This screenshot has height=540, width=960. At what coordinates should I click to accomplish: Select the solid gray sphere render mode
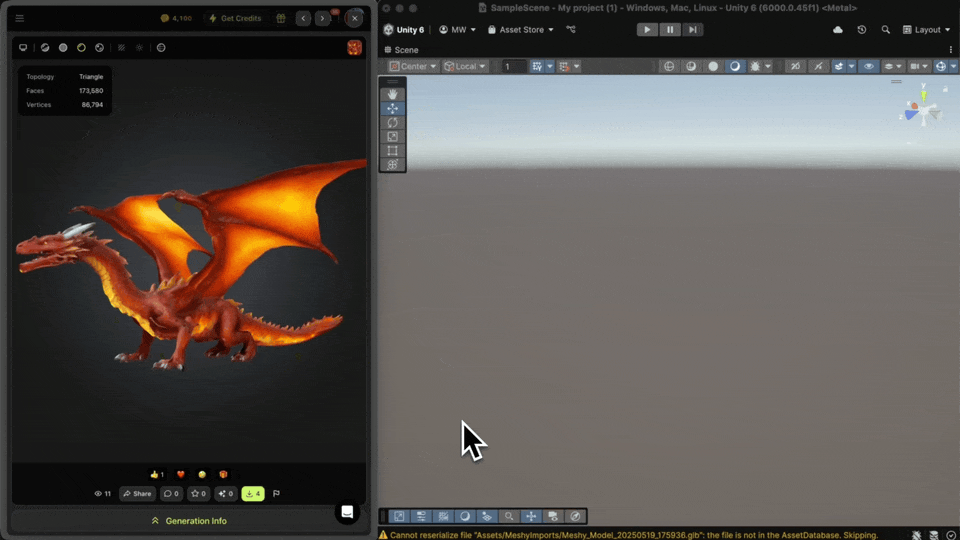(63, 48)
